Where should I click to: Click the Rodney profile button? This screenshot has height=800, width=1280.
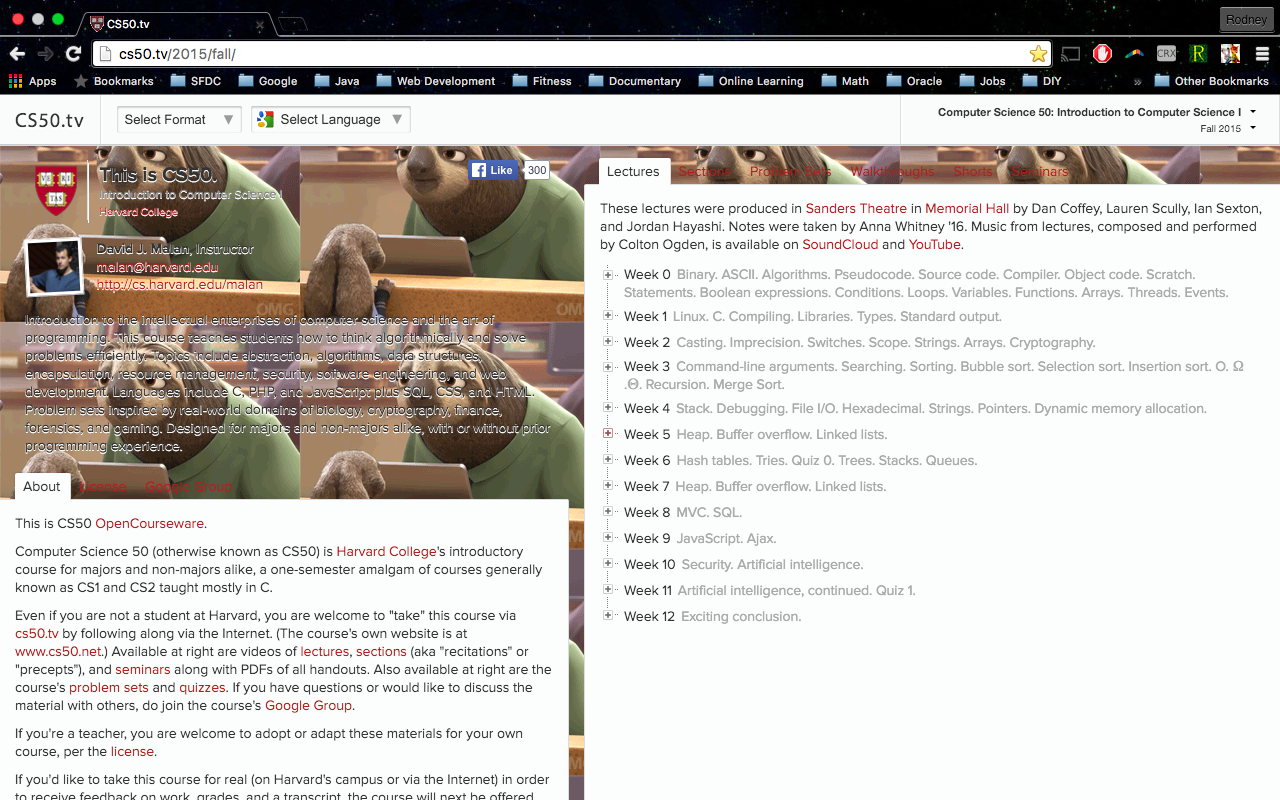click(1246, 20)
